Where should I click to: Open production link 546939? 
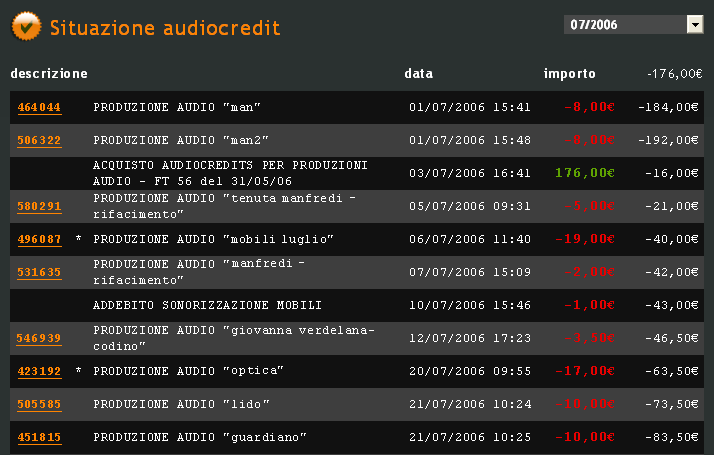coord(39,338)
